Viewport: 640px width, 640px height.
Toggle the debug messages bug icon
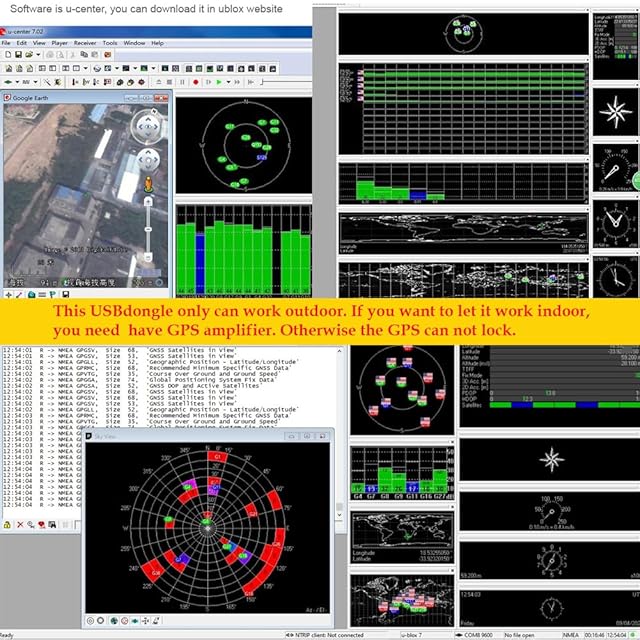(x=58, y=82)
